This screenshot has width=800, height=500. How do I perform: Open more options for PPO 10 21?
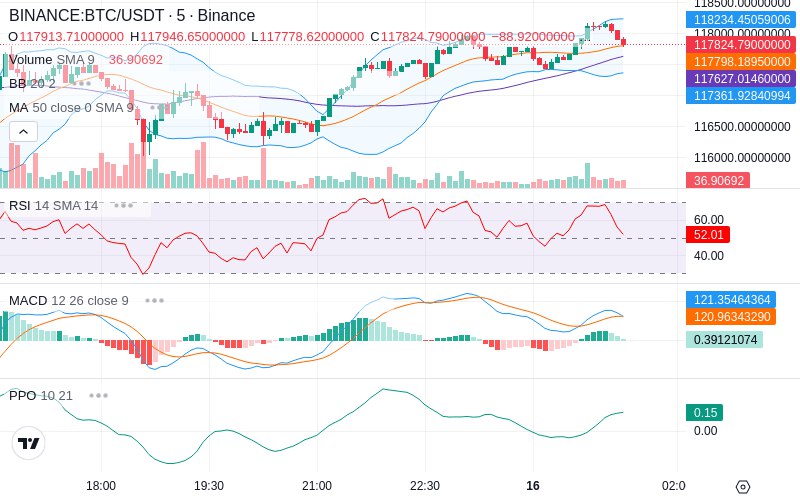click(98, 395)
